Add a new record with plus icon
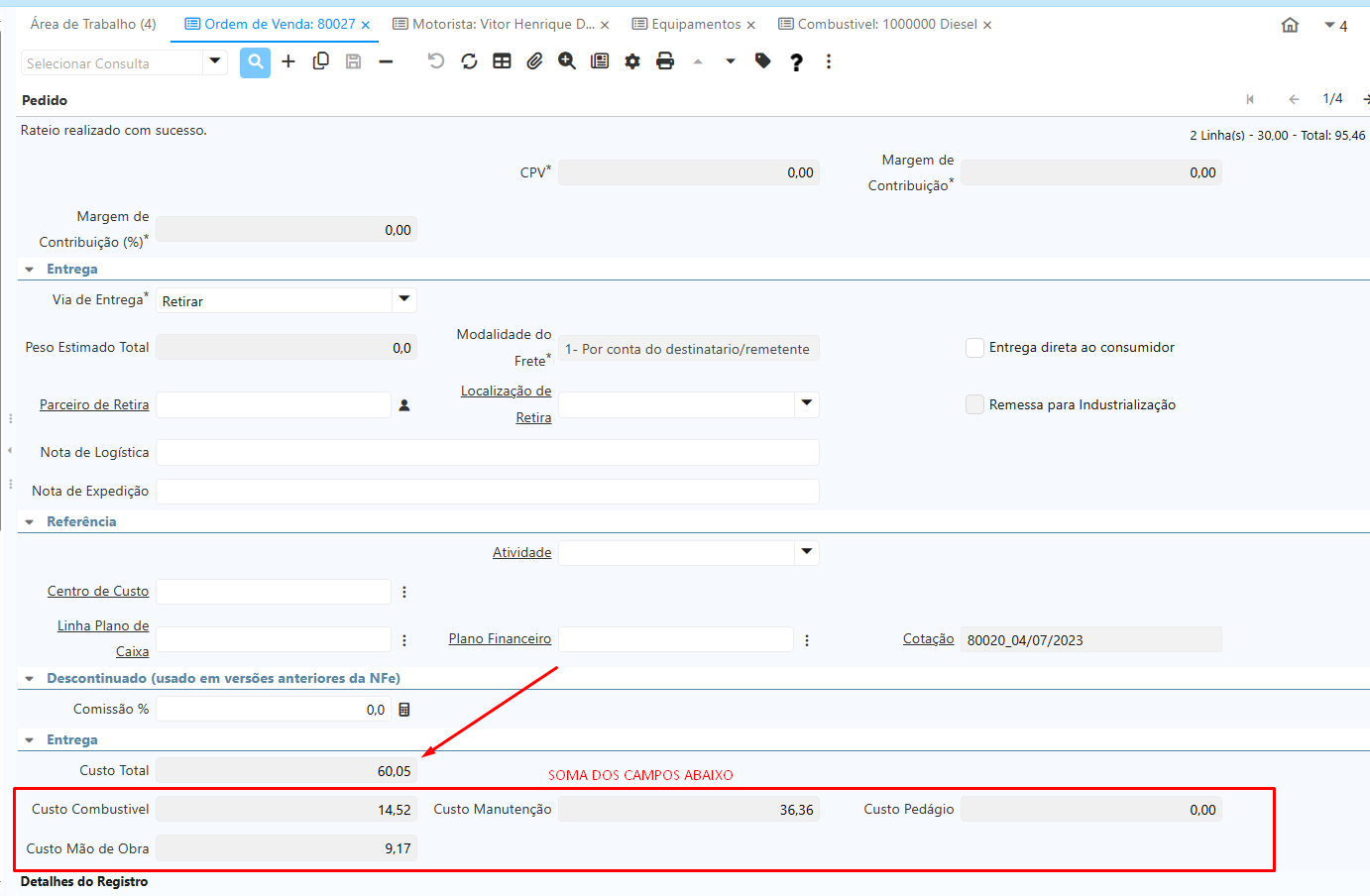 288,61
